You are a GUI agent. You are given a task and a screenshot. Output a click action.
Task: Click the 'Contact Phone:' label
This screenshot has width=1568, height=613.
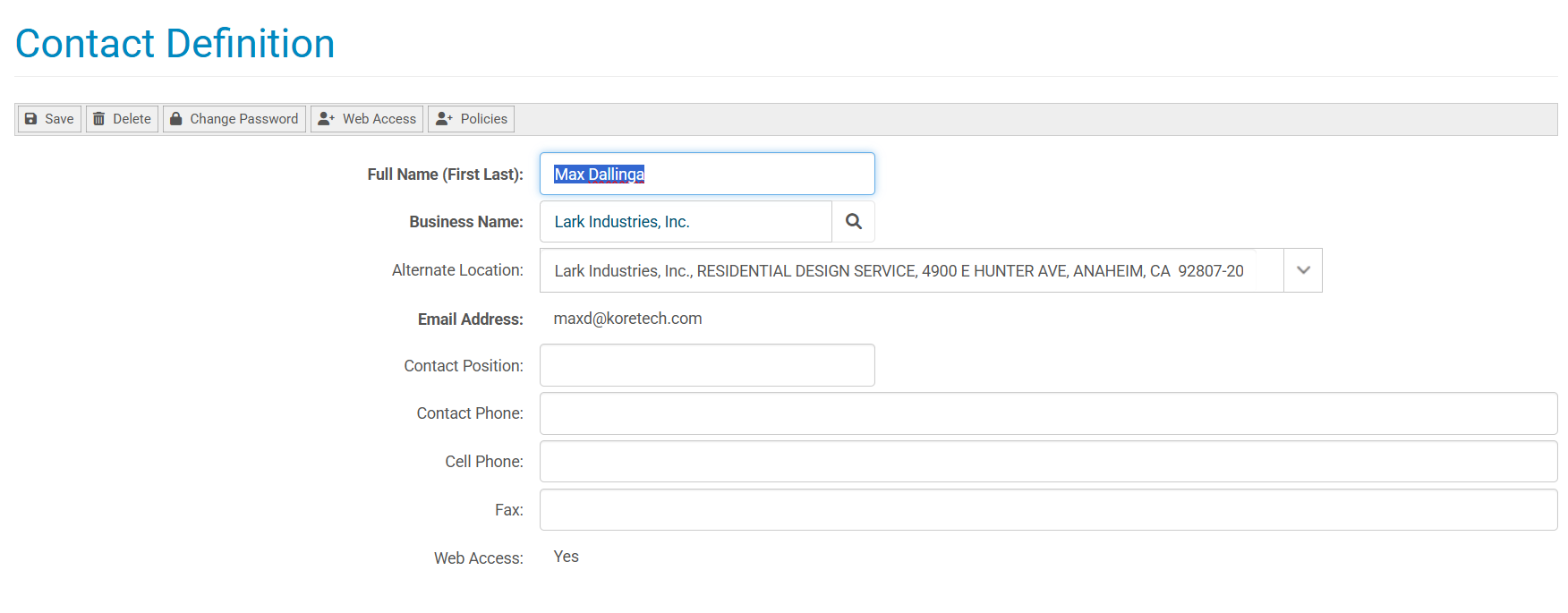470,413
